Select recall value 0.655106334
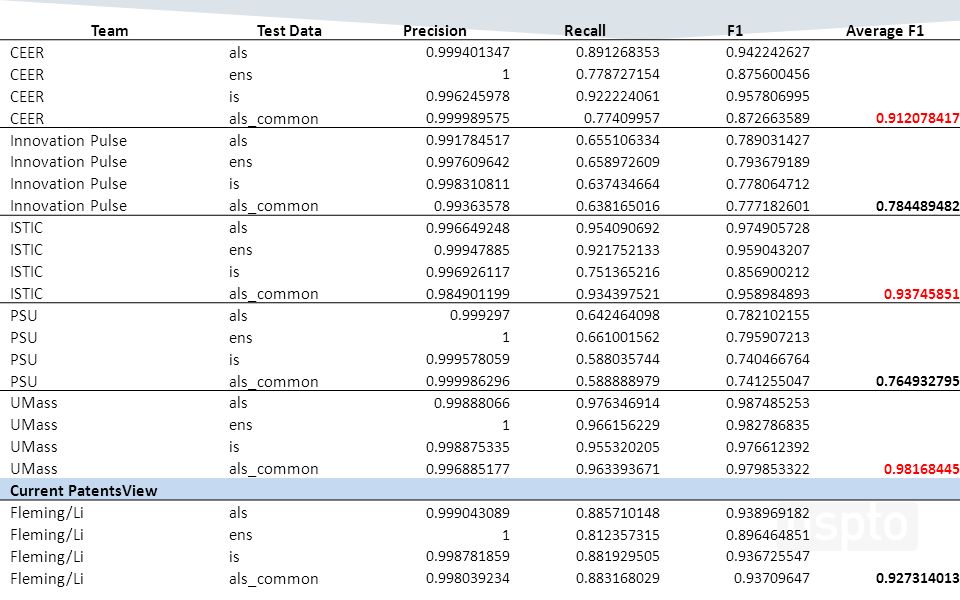 (x=618, y=140)
